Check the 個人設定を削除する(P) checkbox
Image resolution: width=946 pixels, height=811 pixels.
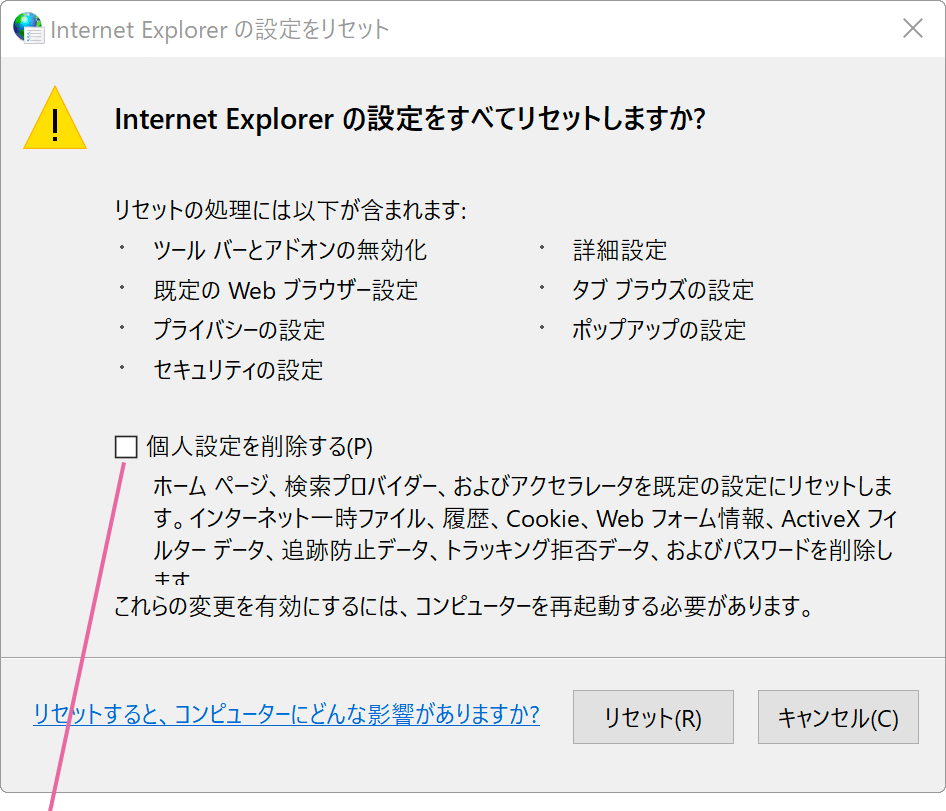(x=126, y=447)
